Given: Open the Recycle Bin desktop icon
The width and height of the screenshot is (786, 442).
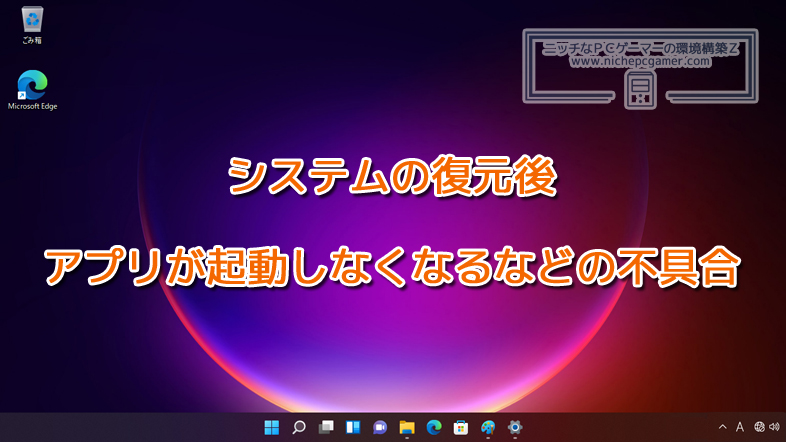Looking at the screenshot, I should (33, 25).
